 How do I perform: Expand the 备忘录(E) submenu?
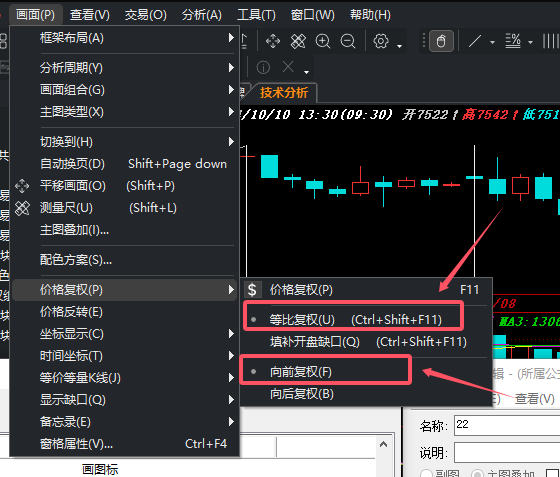click(124, 422)
